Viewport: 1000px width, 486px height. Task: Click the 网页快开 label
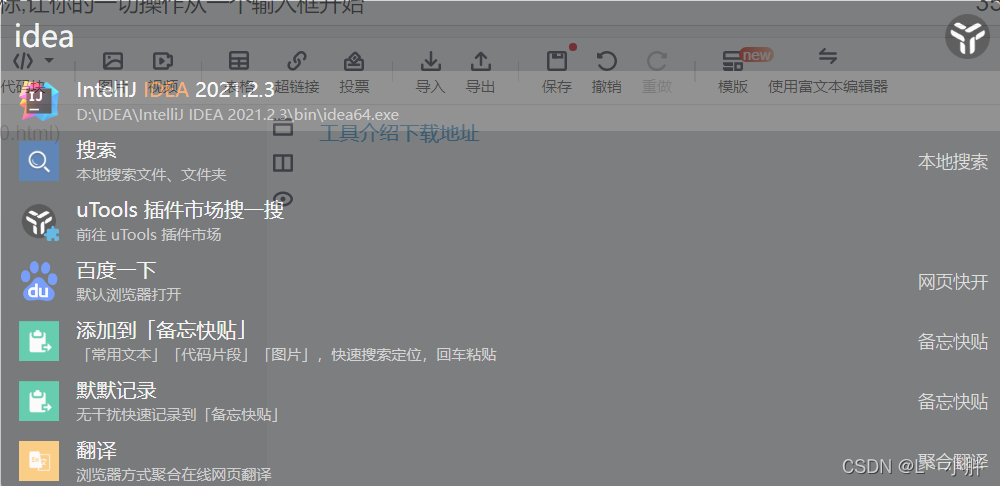(x=953, y=282)
